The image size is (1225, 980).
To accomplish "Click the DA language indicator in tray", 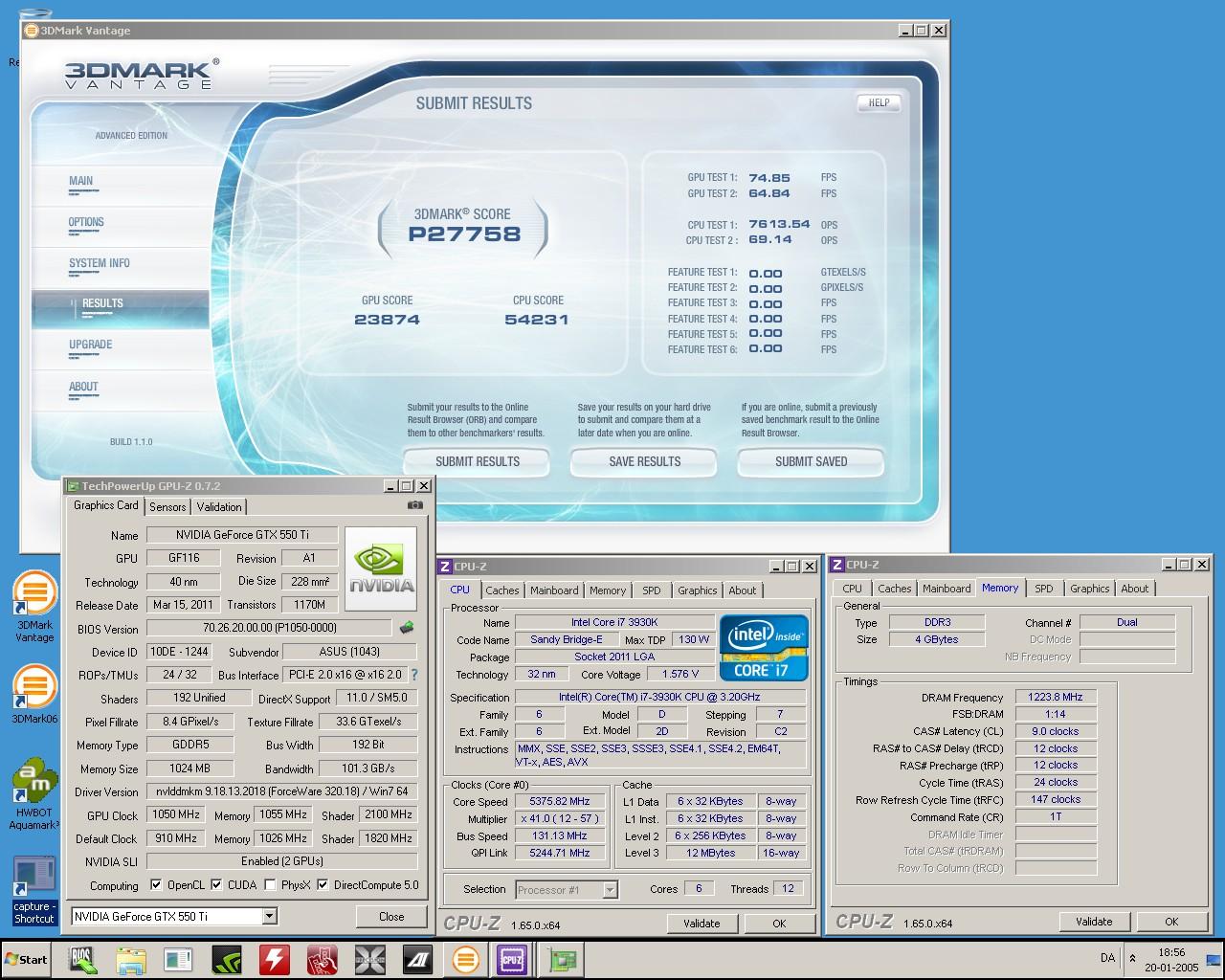I will [x=1107, y=958].
